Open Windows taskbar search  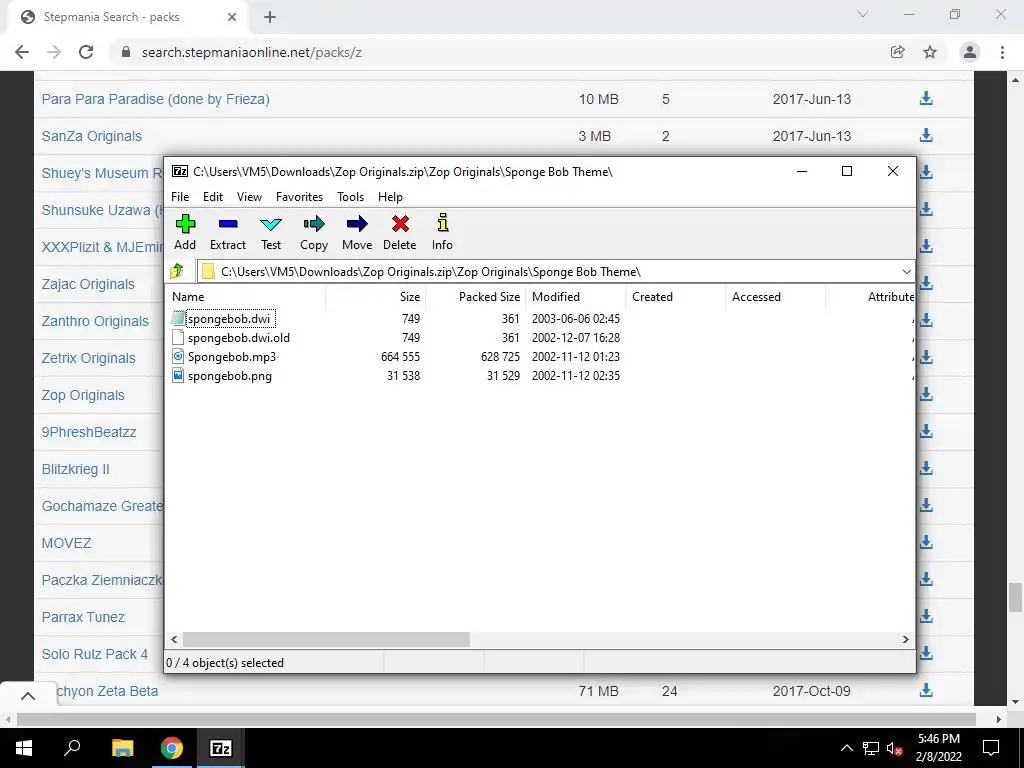[72, 748]
